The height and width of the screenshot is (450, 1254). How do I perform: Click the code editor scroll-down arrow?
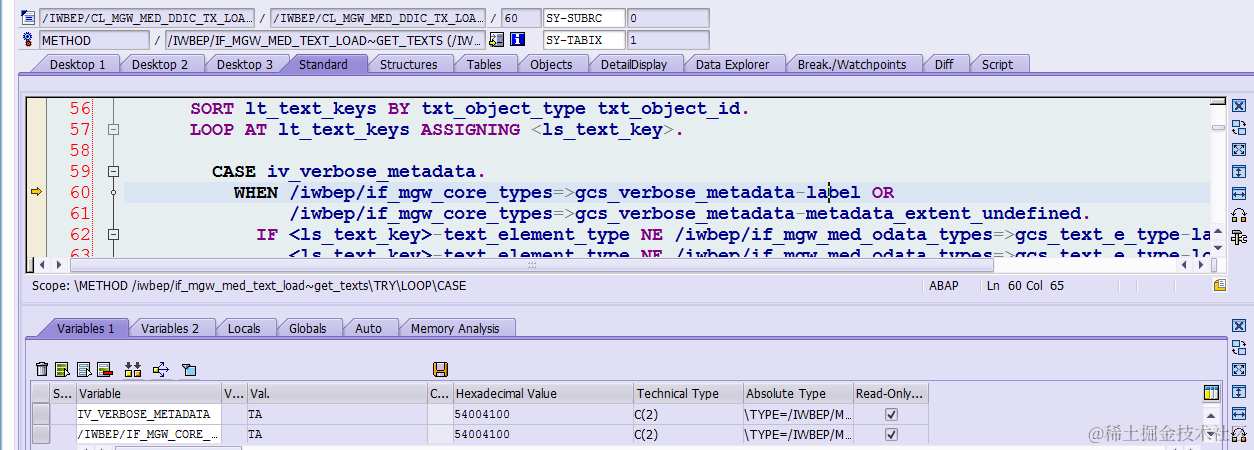(1216, 250)
